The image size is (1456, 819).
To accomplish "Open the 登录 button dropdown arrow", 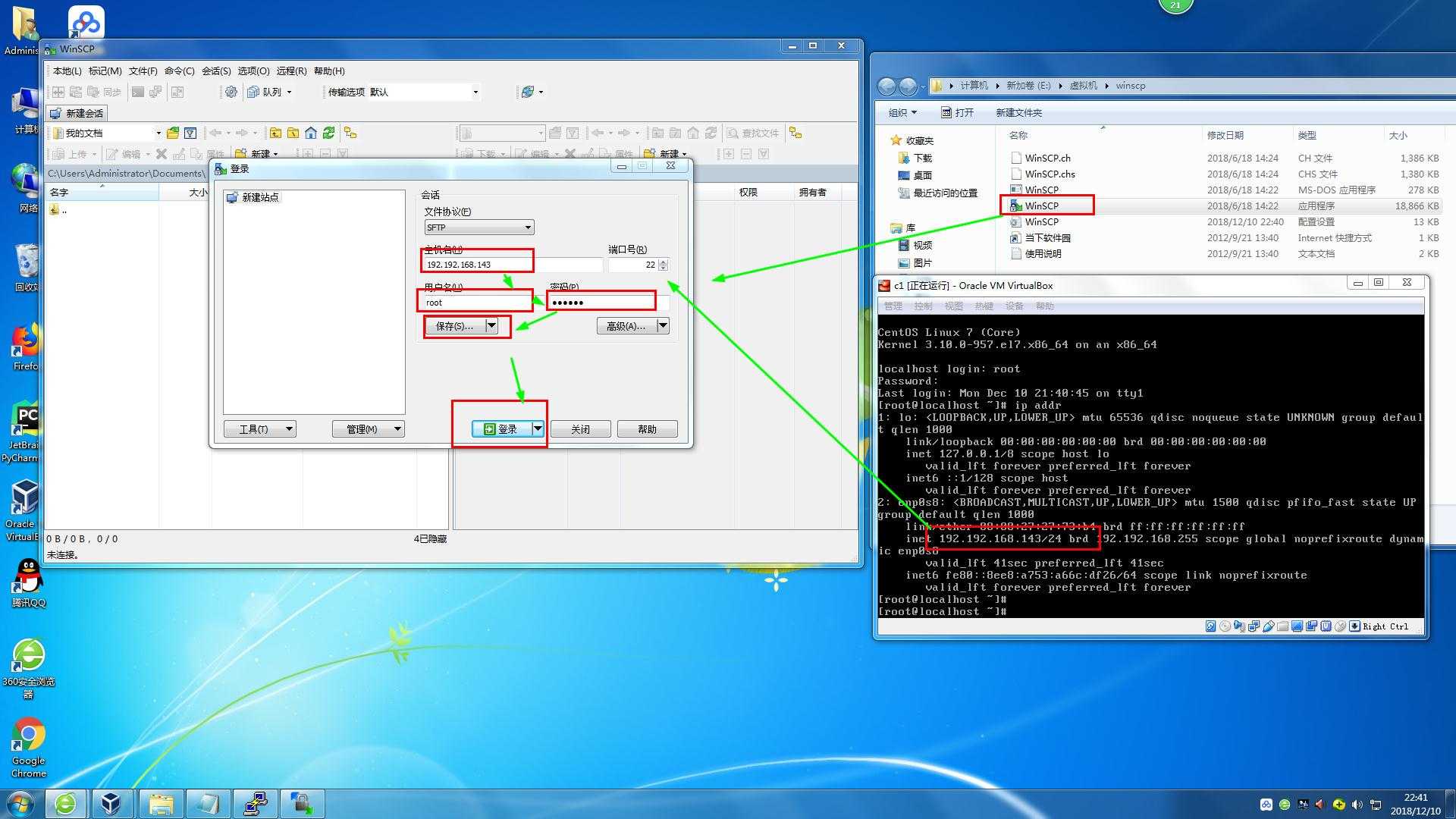I will pos(538,428).
